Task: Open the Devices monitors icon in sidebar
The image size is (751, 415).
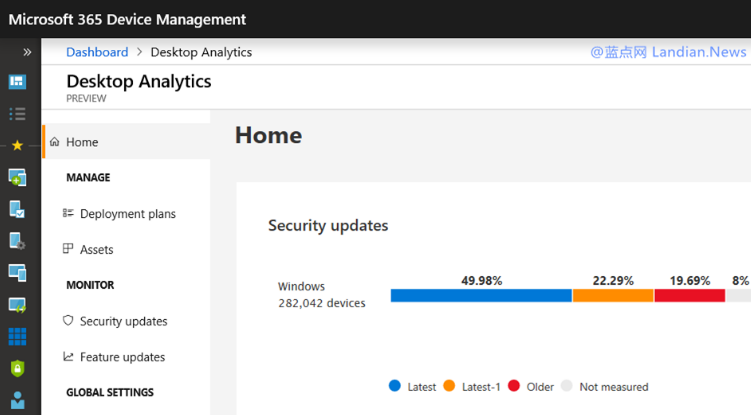Action: click(x=17, y=273)
